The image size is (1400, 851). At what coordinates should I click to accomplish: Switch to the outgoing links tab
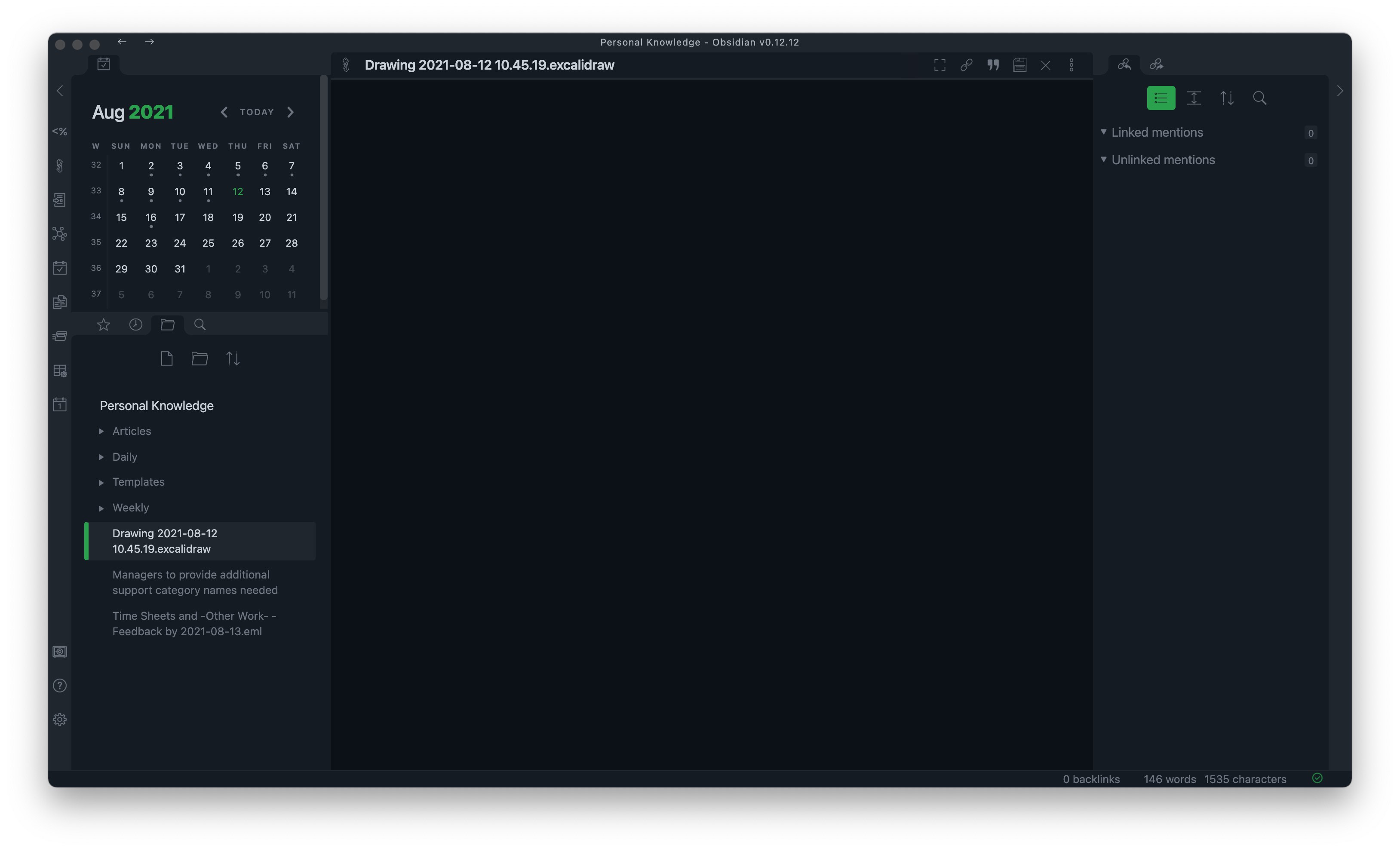click(1156, 64)
